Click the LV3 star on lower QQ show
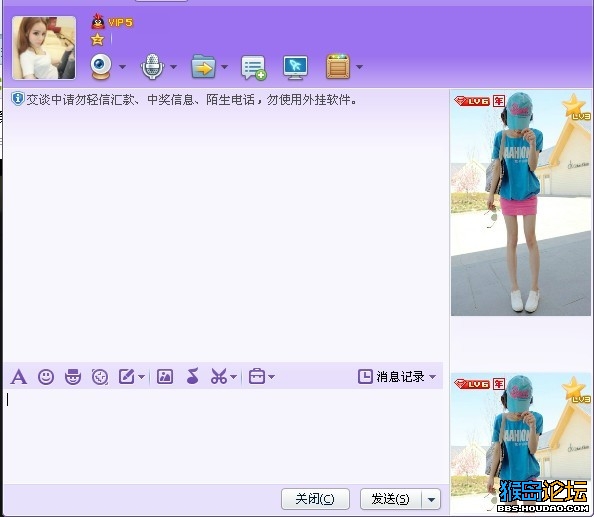 [576, 390]
